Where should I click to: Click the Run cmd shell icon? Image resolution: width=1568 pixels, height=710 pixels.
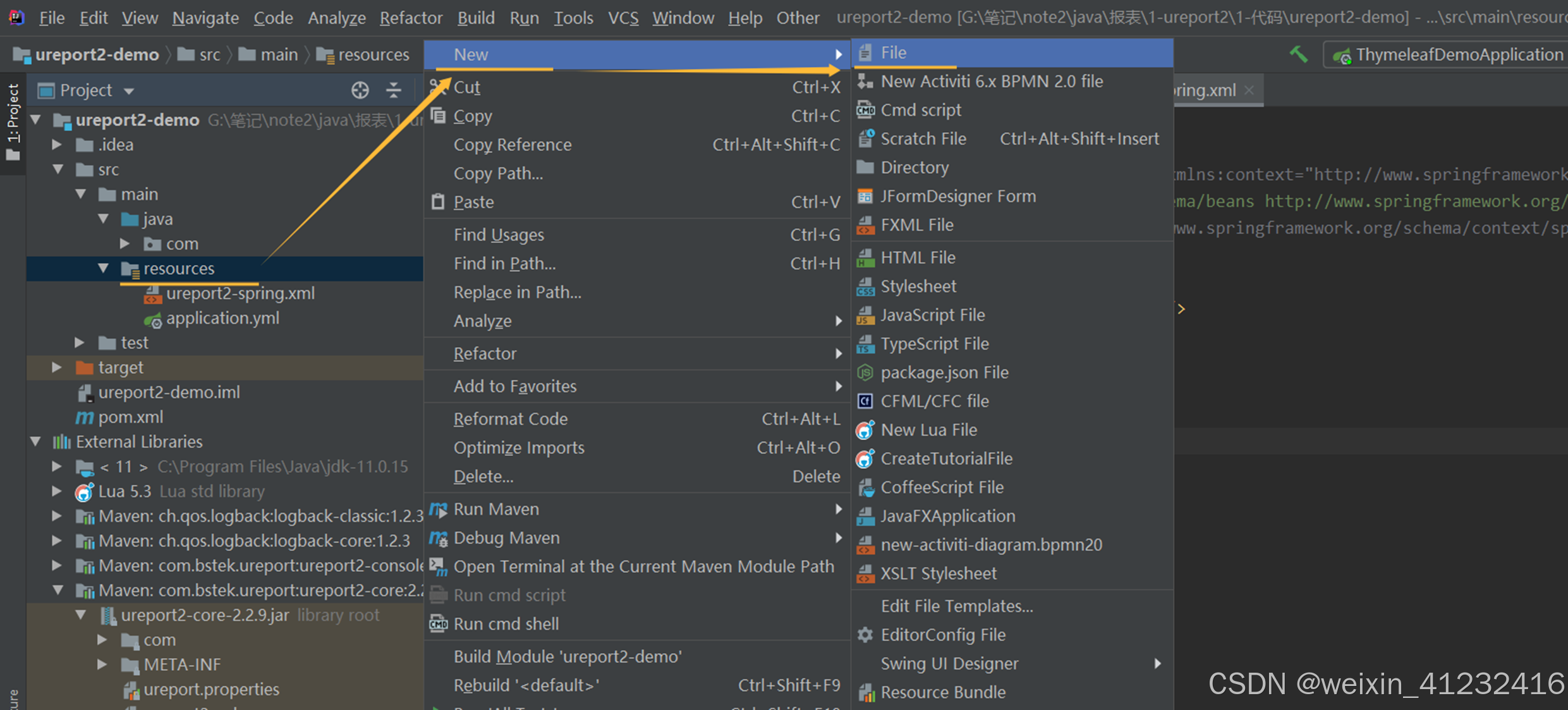[438, 624]
